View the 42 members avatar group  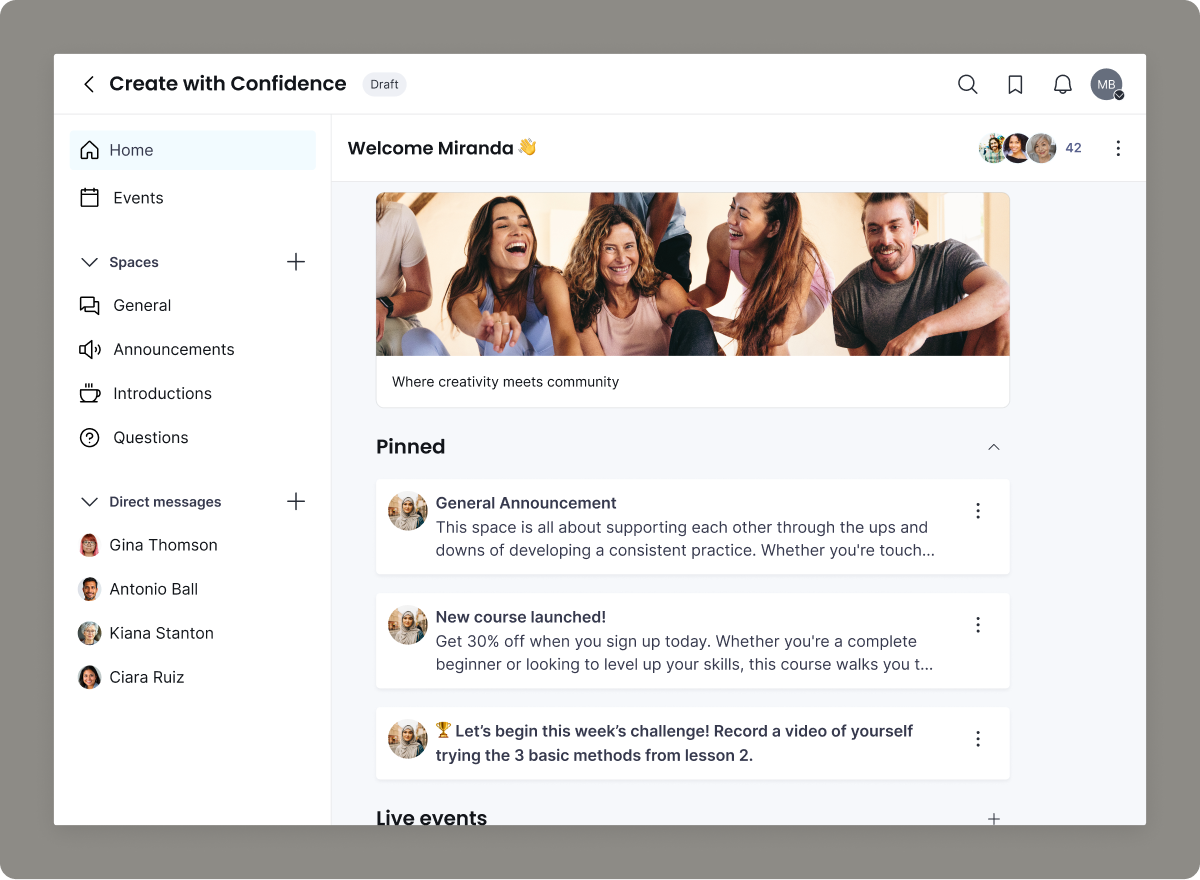(1030, 148)
